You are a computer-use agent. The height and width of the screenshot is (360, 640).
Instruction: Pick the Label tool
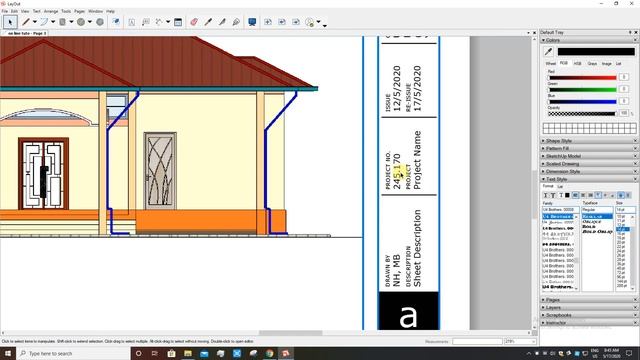(145, 22)
